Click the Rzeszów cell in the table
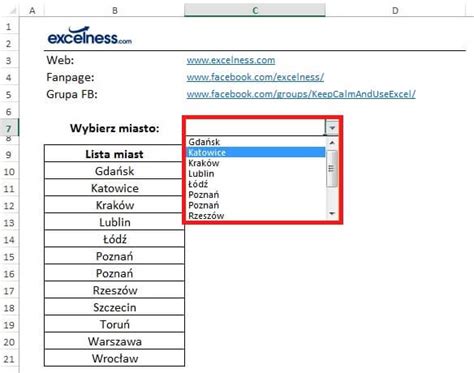The width and height of the screenshot is (474, 373). coord(114,290)
